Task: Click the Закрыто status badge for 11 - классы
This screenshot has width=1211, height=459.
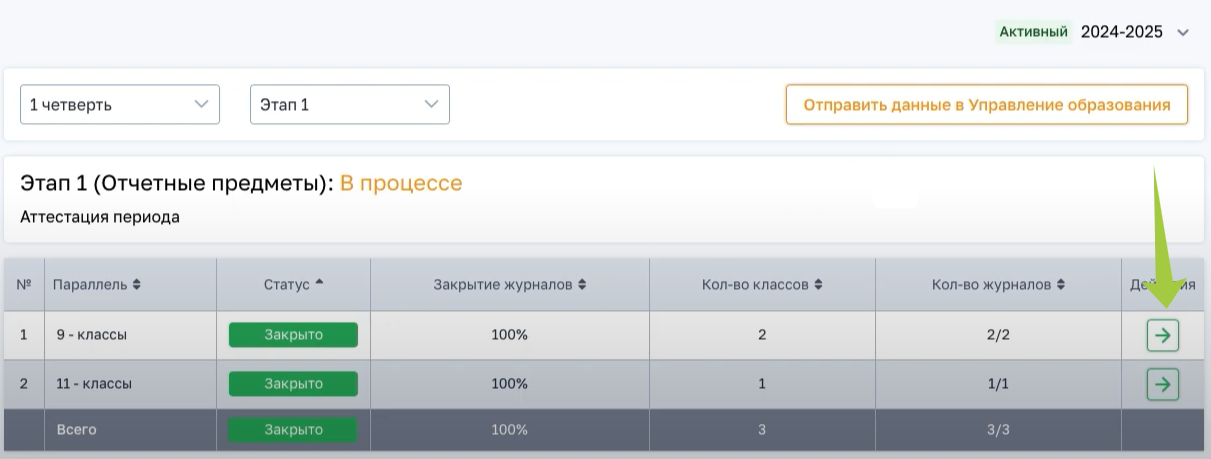Action: 293,384
